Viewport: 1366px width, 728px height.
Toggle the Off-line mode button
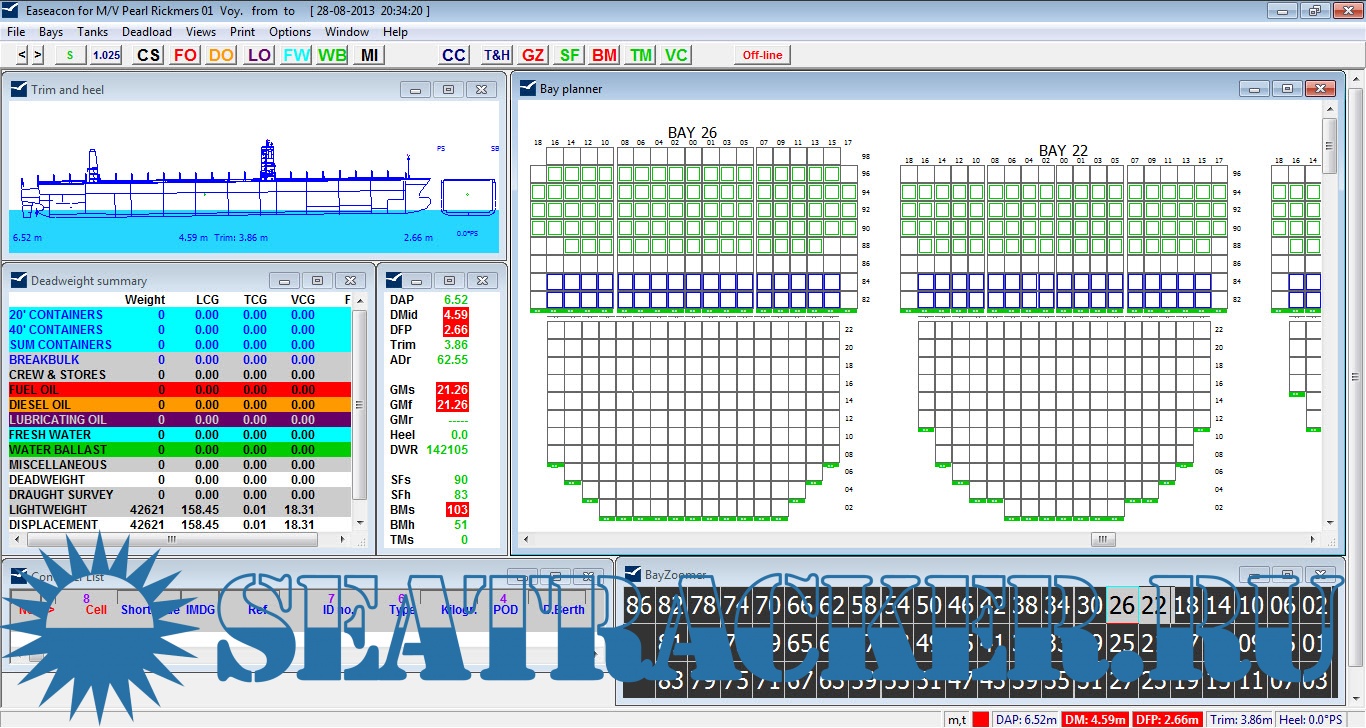tap(762, 55)
